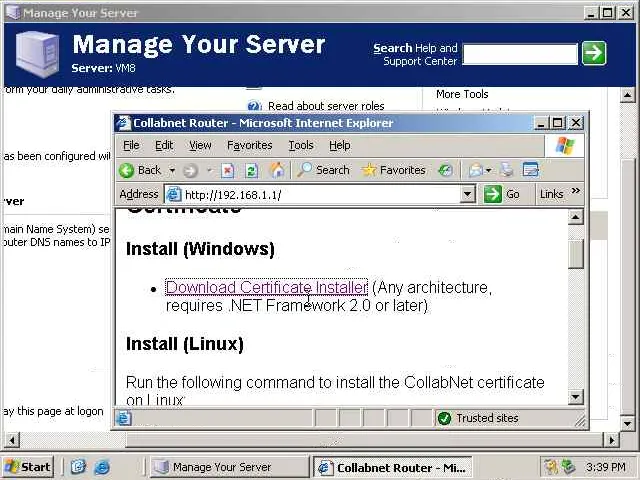Click the Print toolbar icon
The height and width of the screenshot is (480, 640).
pos(507,170)
